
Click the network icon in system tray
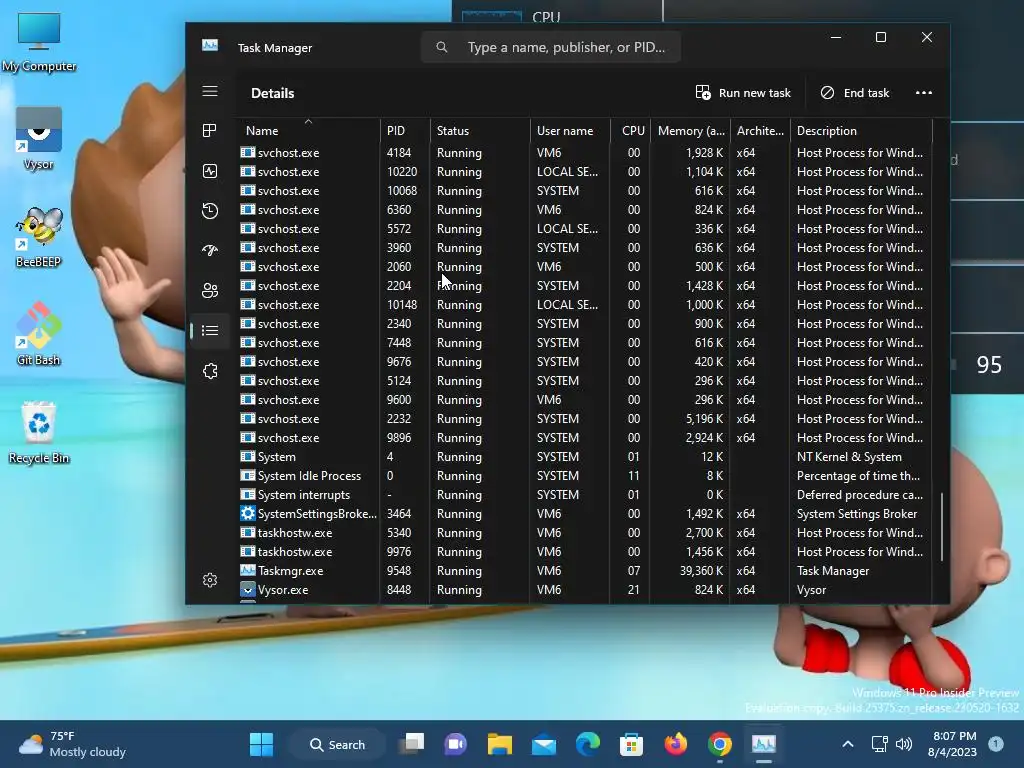pyautogui.click(x=879, y=744)
